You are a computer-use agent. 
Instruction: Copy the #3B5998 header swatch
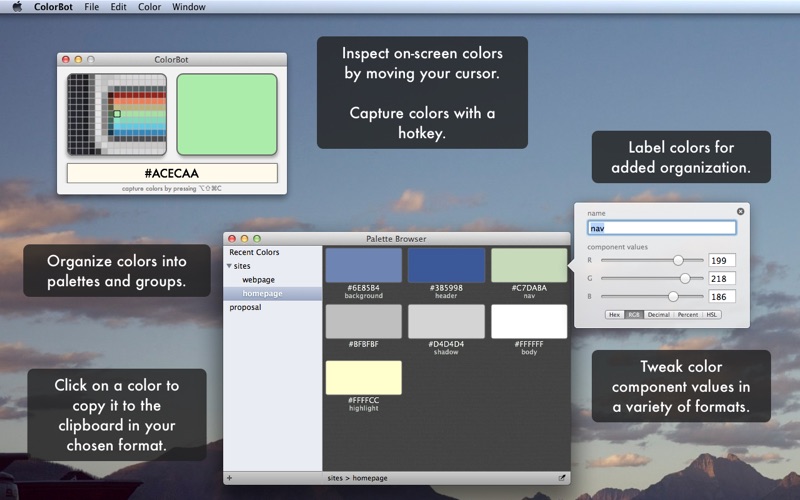coord(446,265)
